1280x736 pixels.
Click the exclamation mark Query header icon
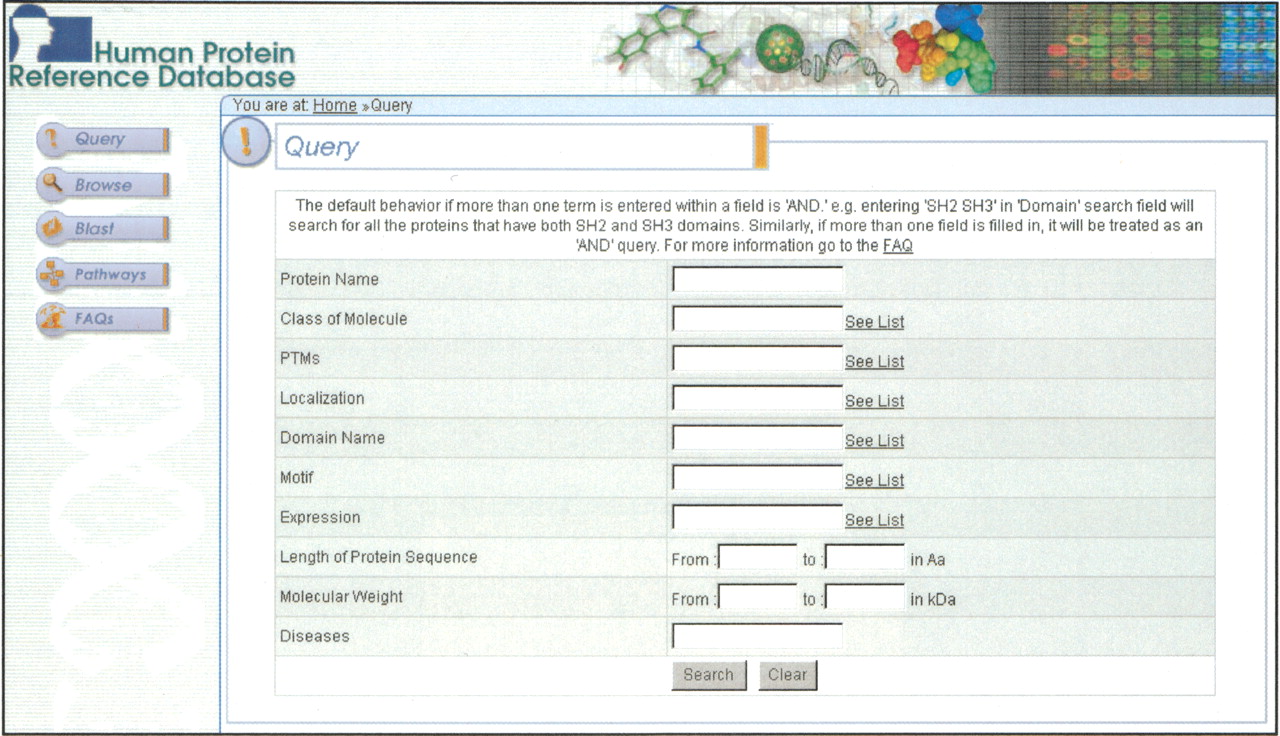click(245, 142)
